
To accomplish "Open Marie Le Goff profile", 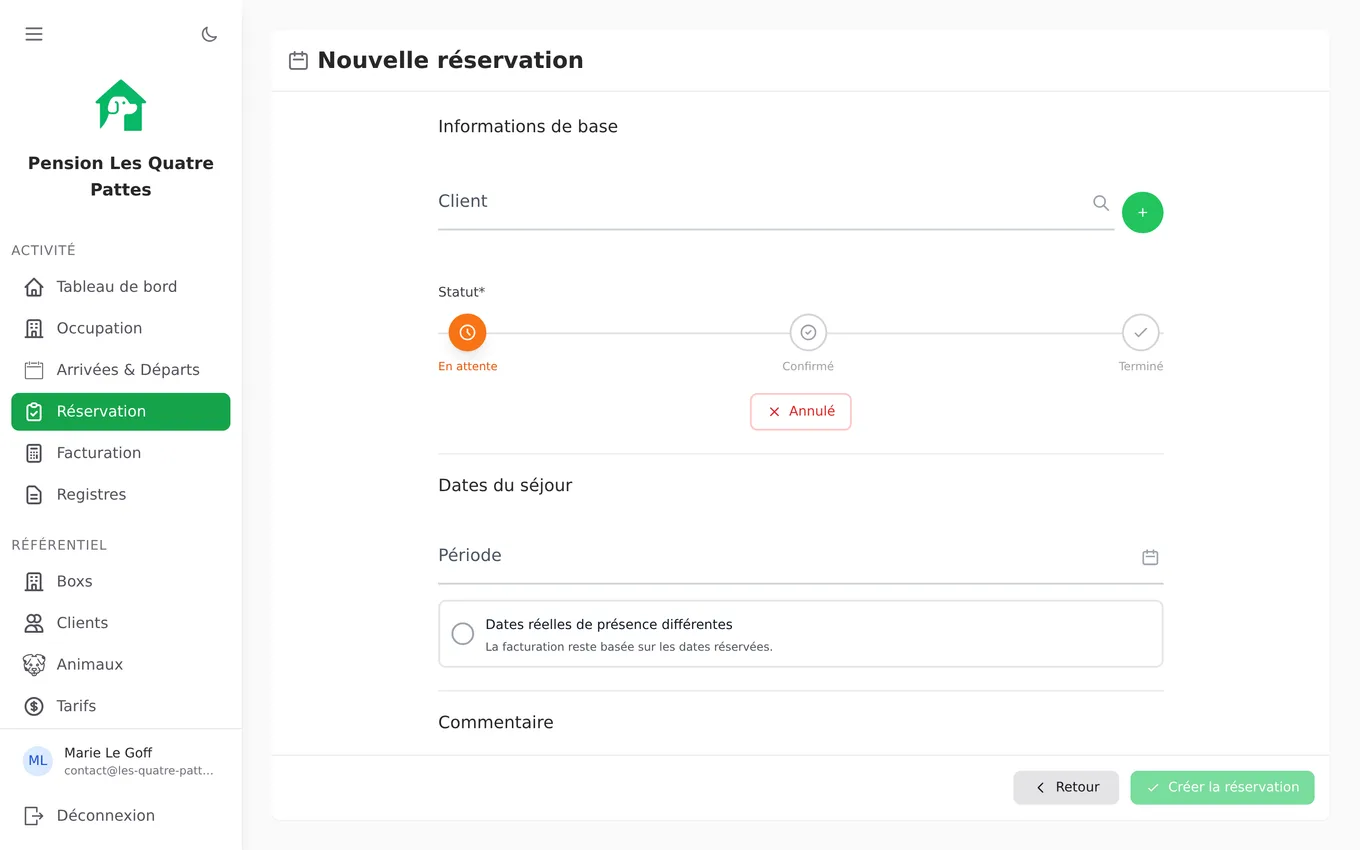I will pyautogui.click(x=121, y=761).
